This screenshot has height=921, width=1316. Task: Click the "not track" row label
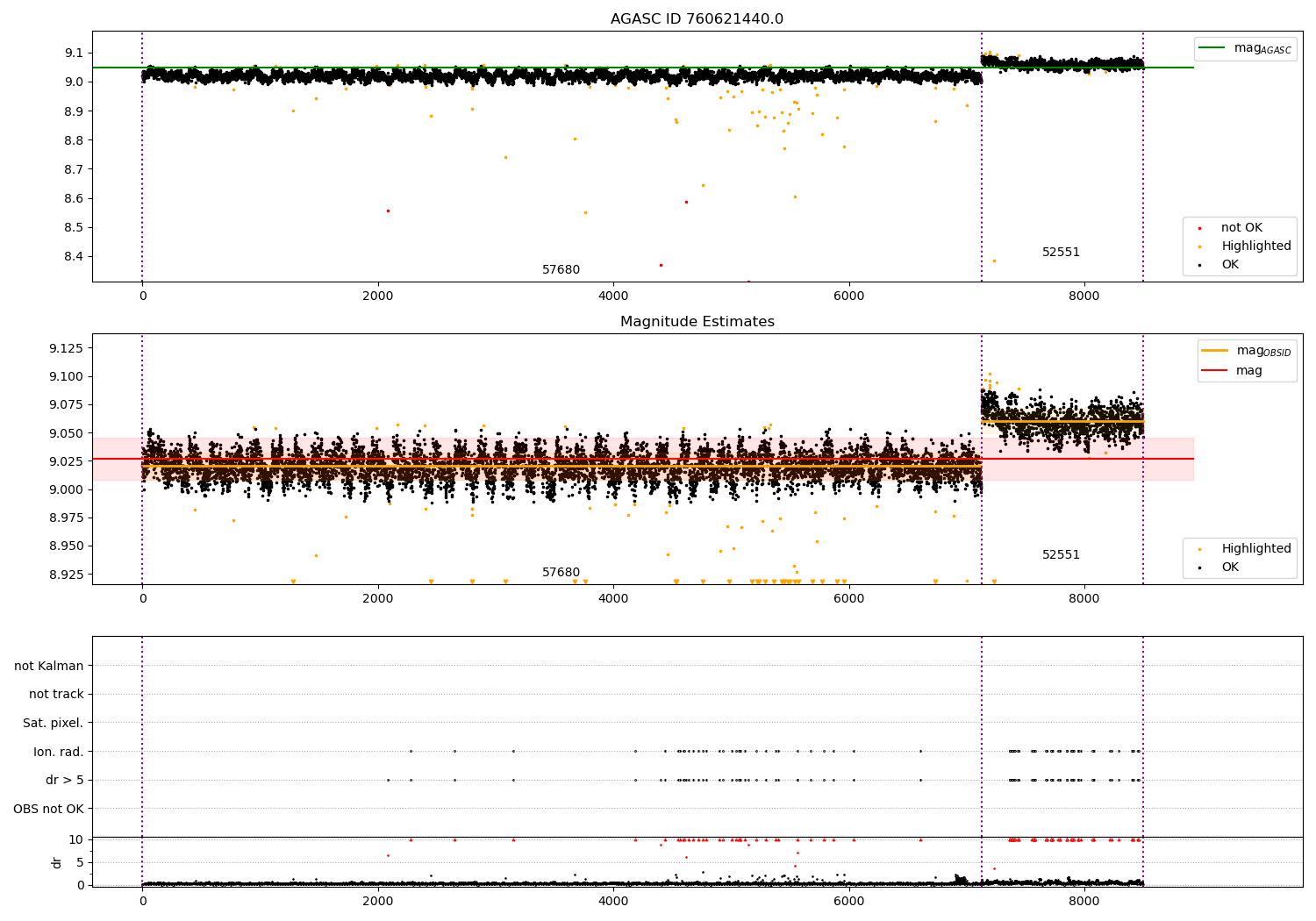[x=56, y=694]
